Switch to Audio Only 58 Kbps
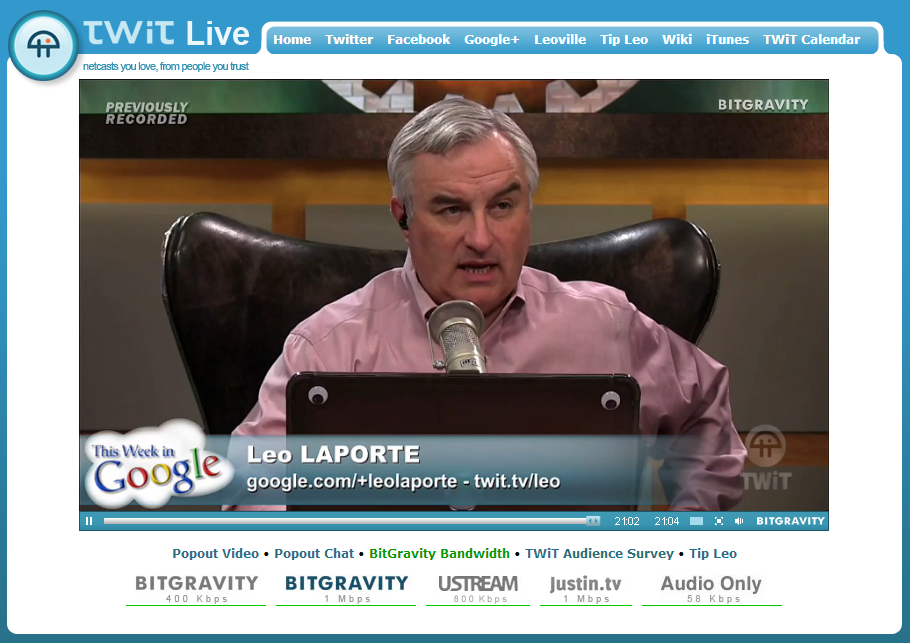The width and height of the screenshot is (910, 643). coord(711,588)
